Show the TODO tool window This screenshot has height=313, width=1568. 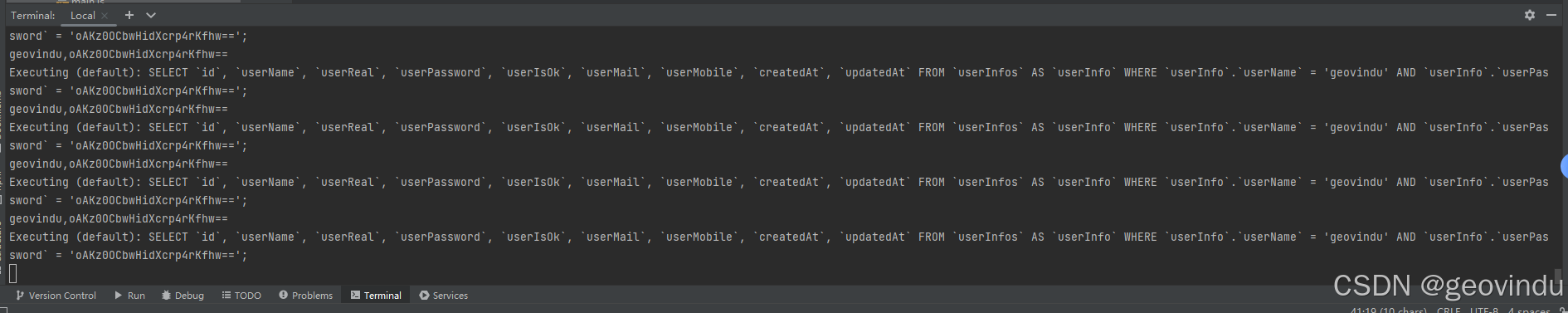coord(241,296)
